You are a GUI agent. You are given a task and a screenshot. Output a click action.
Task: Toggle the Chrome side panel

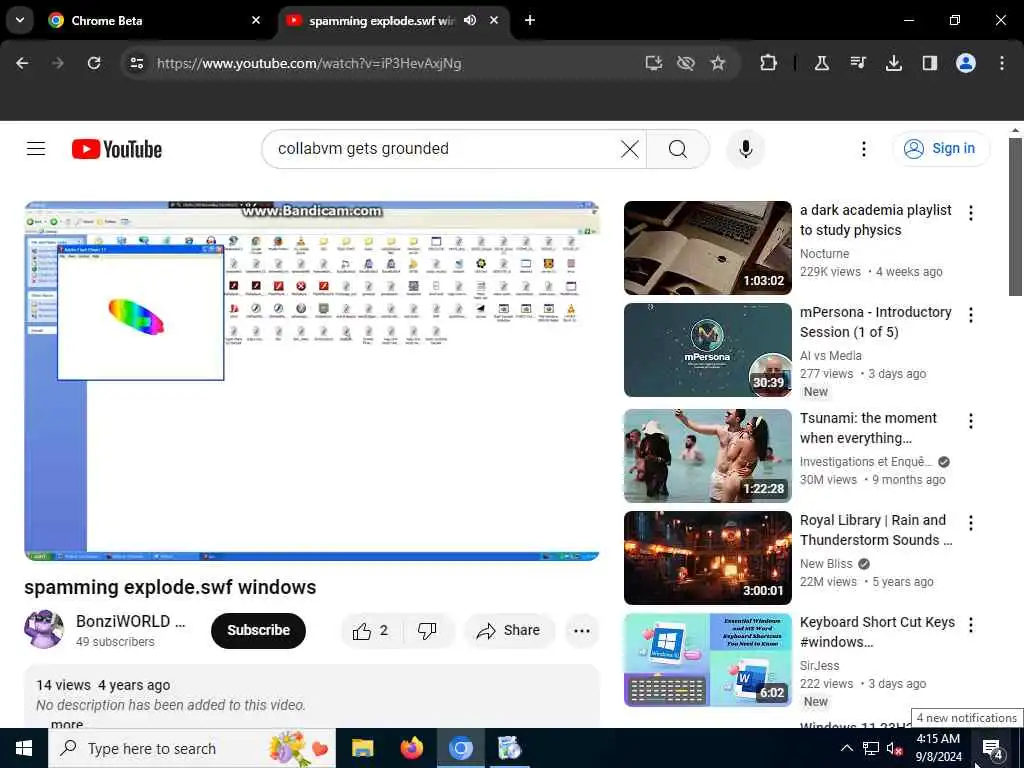[x=929, y=63]
